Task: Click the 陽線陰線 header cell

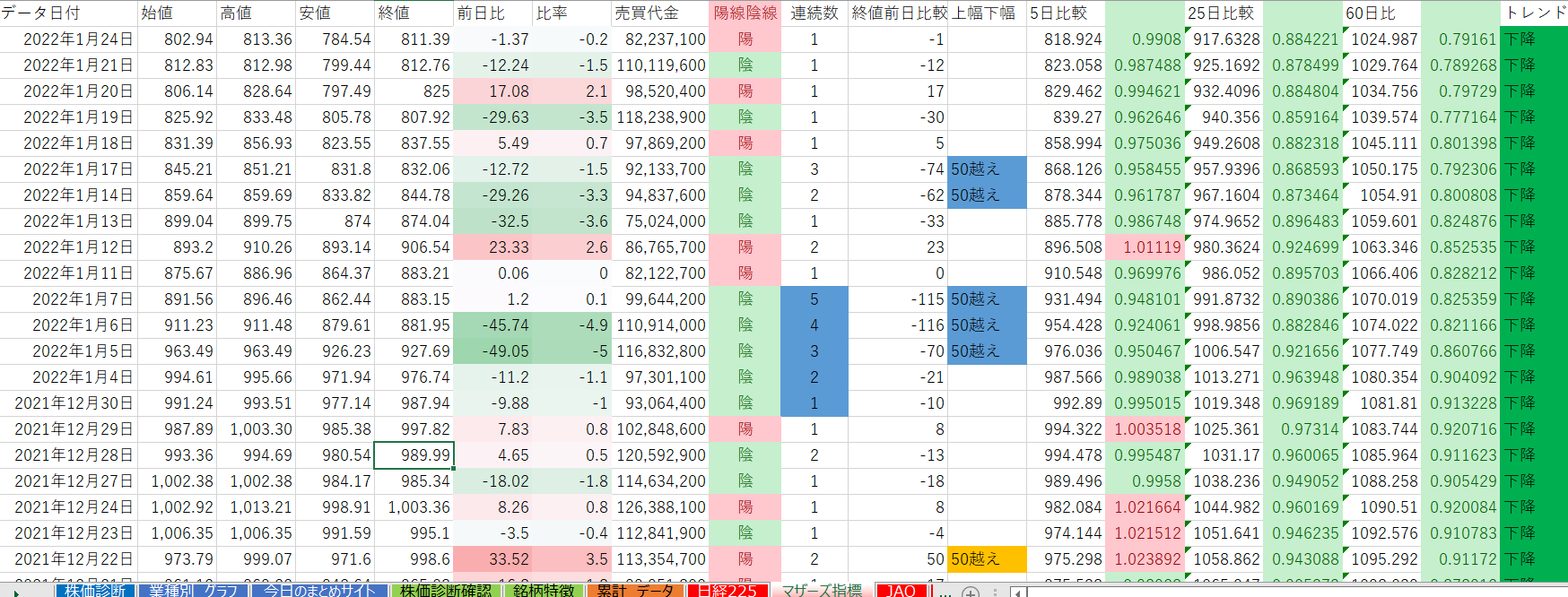Action: (745, 13)
